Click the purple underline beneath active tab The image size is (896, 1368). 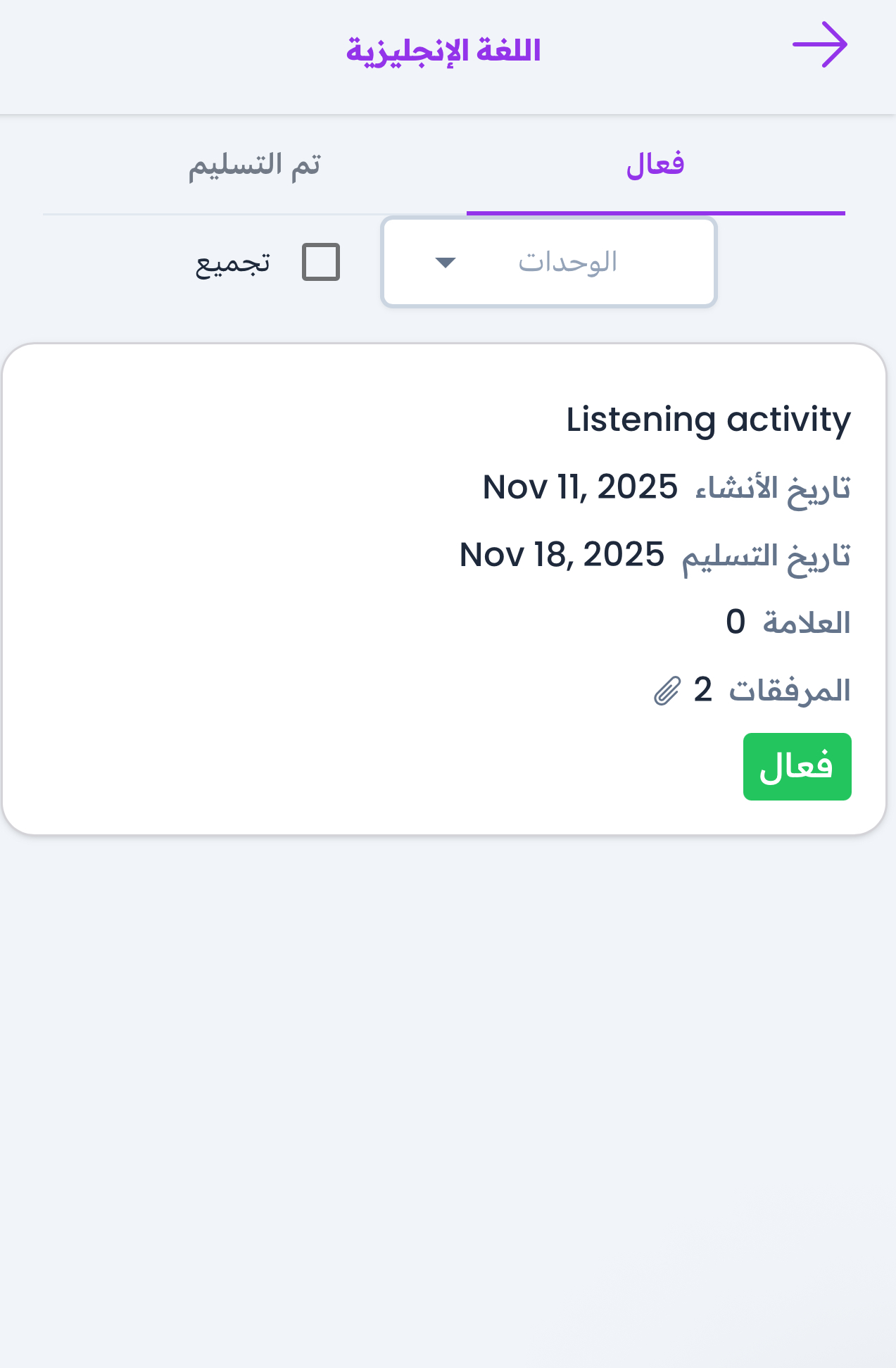(655, 212)
